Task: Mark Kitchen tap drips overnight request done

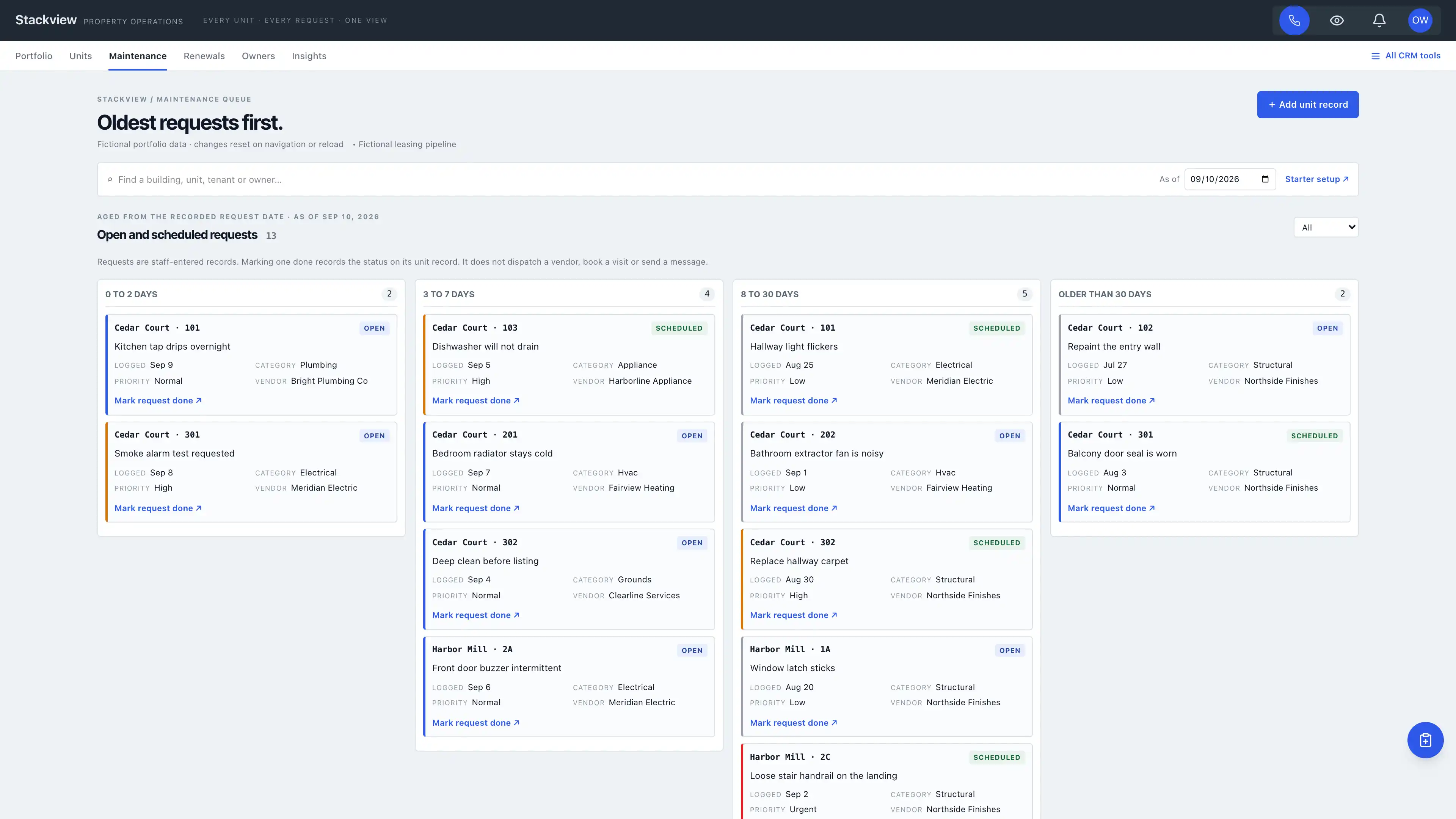Action: (x=158, y=401)
